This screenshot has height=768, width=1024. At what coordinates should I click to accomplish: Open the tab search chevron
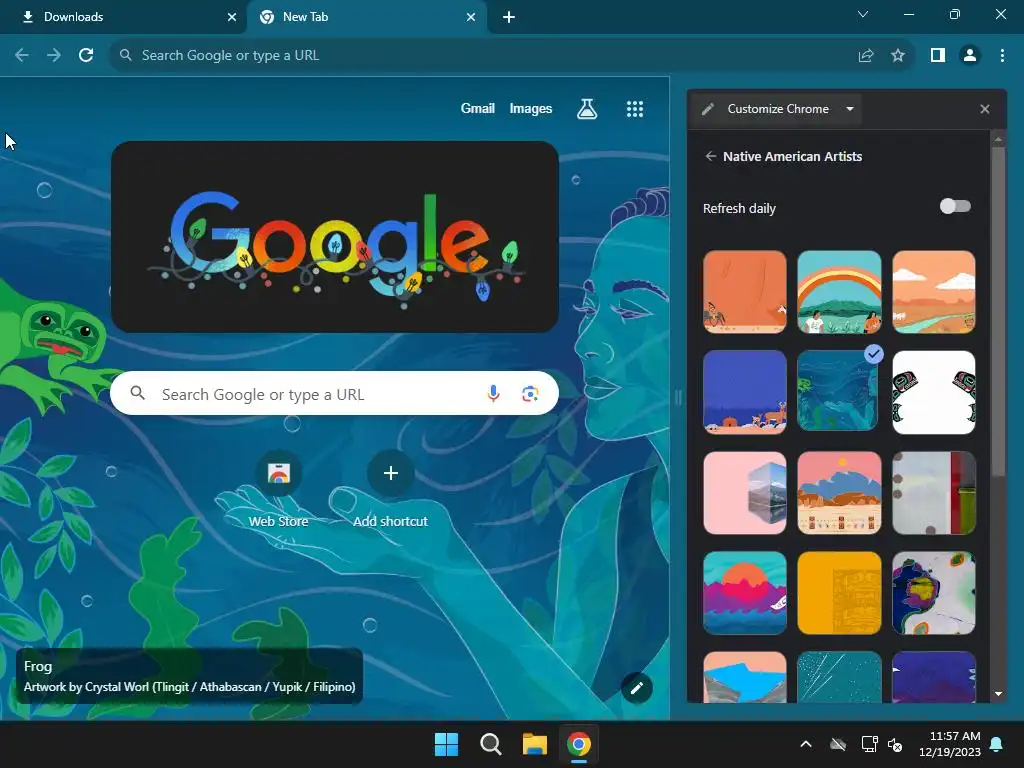(863, 14)
